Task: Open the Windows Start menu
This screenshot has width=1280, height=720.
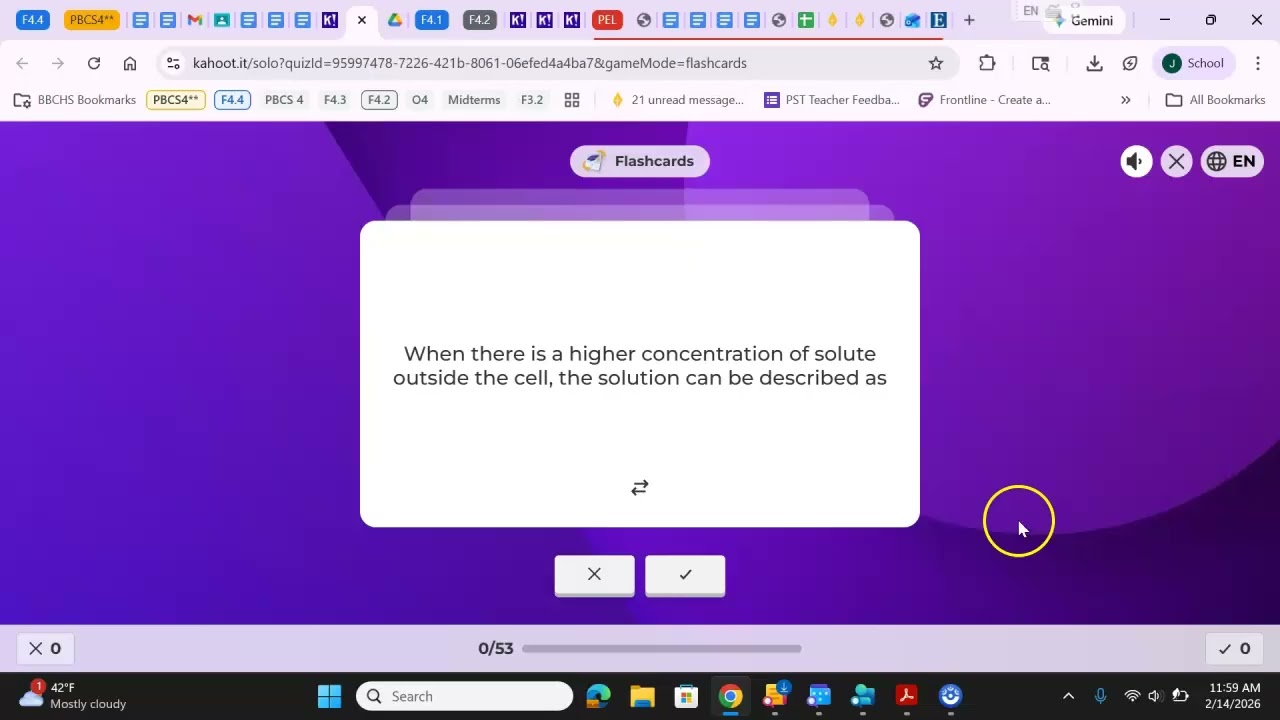Action: point(329,696)
